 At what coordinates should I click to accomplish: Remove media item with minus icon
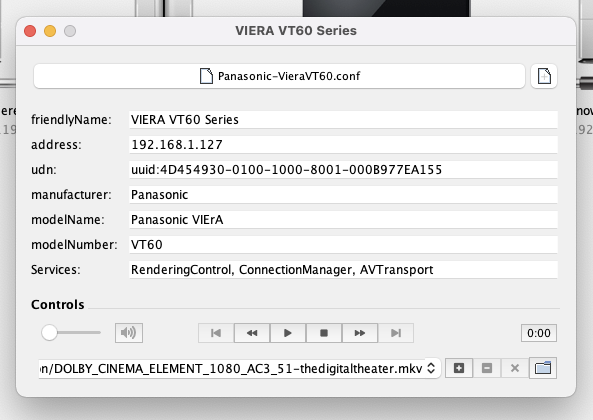pos(487,368)
